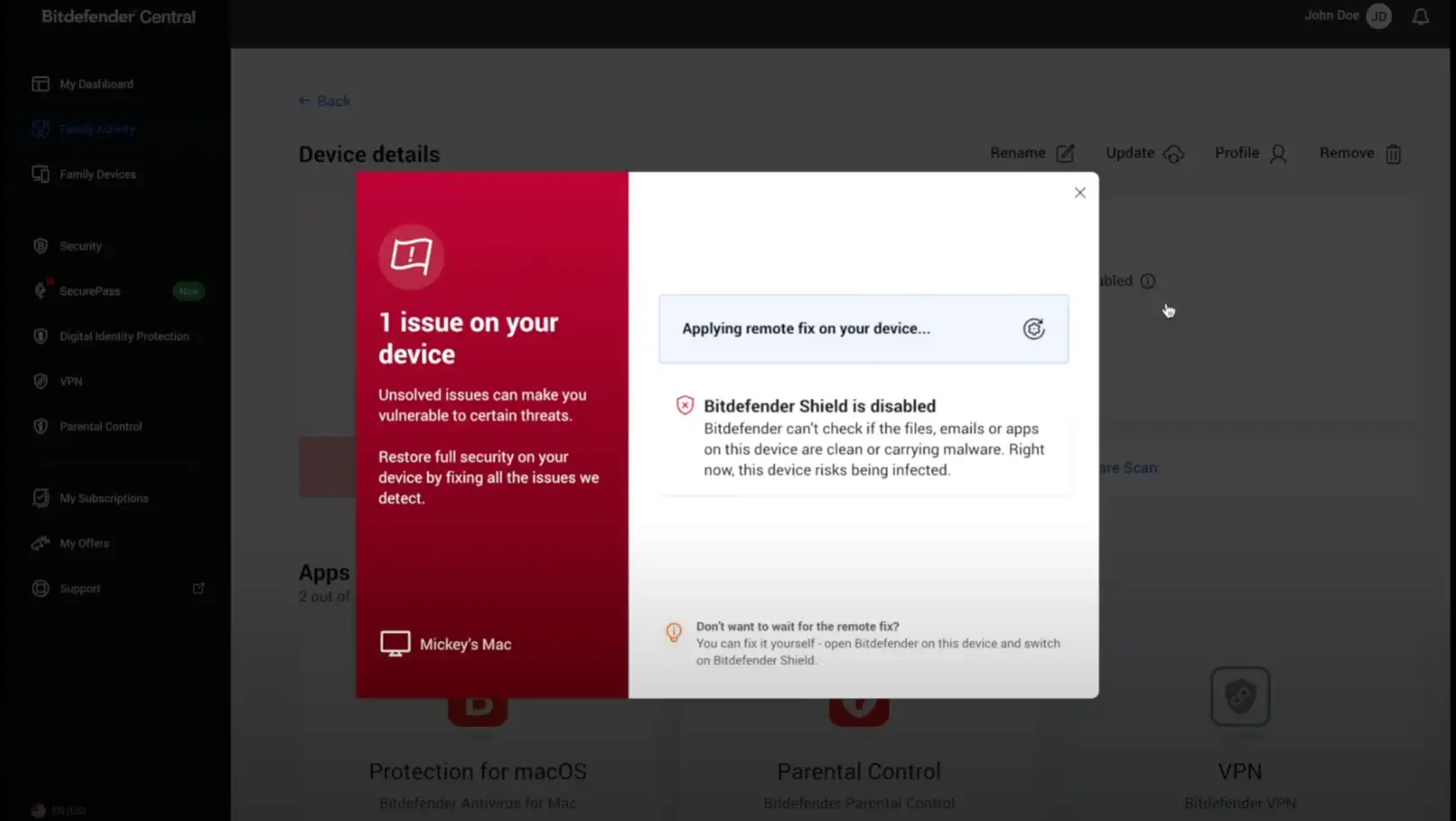Click the Profile person icon
The height and width of the screenshot is (821, 1456).
click(x=1278, y=154)
